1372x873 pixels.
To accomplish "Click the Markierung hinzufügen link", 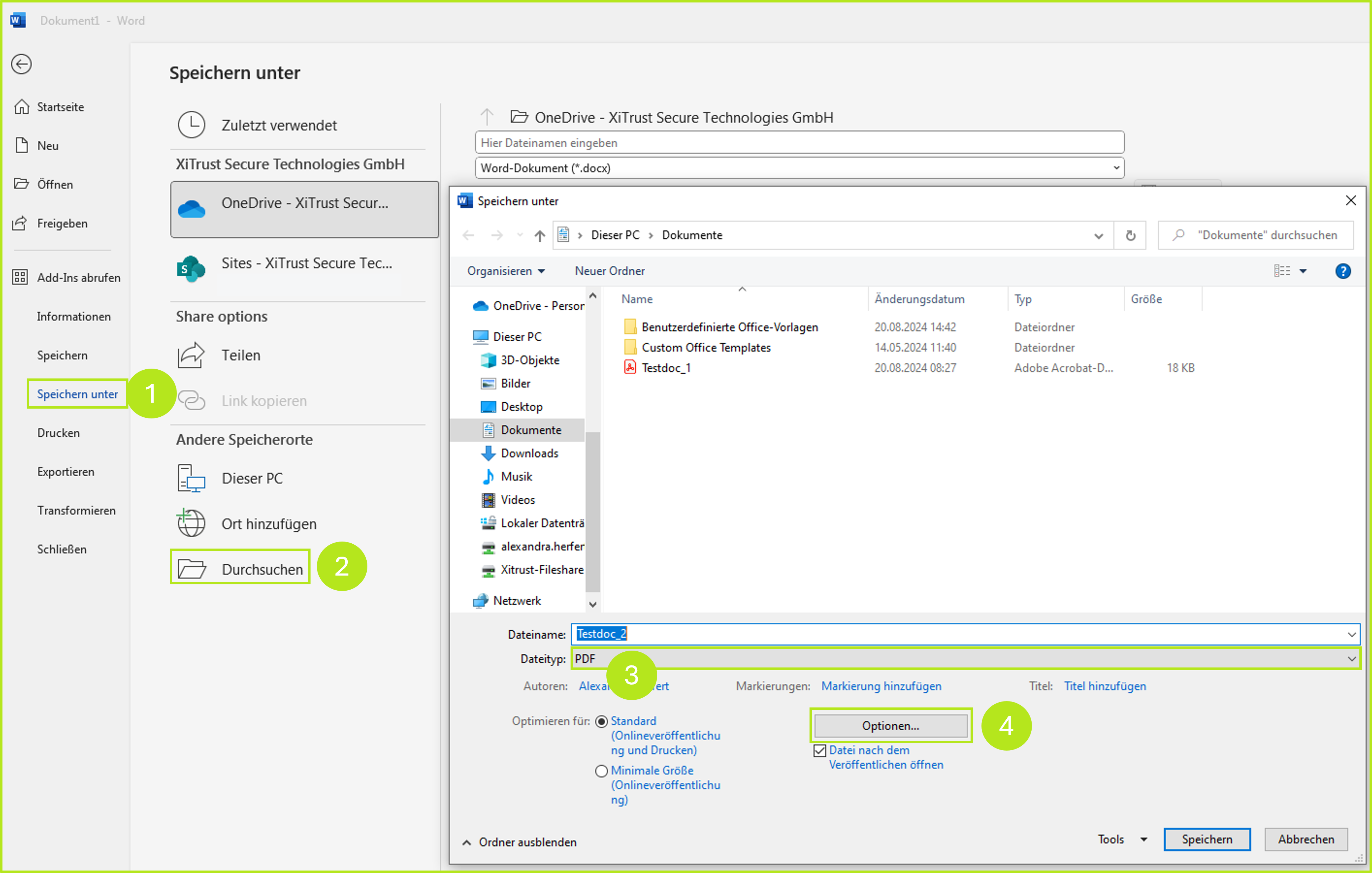I will 881,686.
